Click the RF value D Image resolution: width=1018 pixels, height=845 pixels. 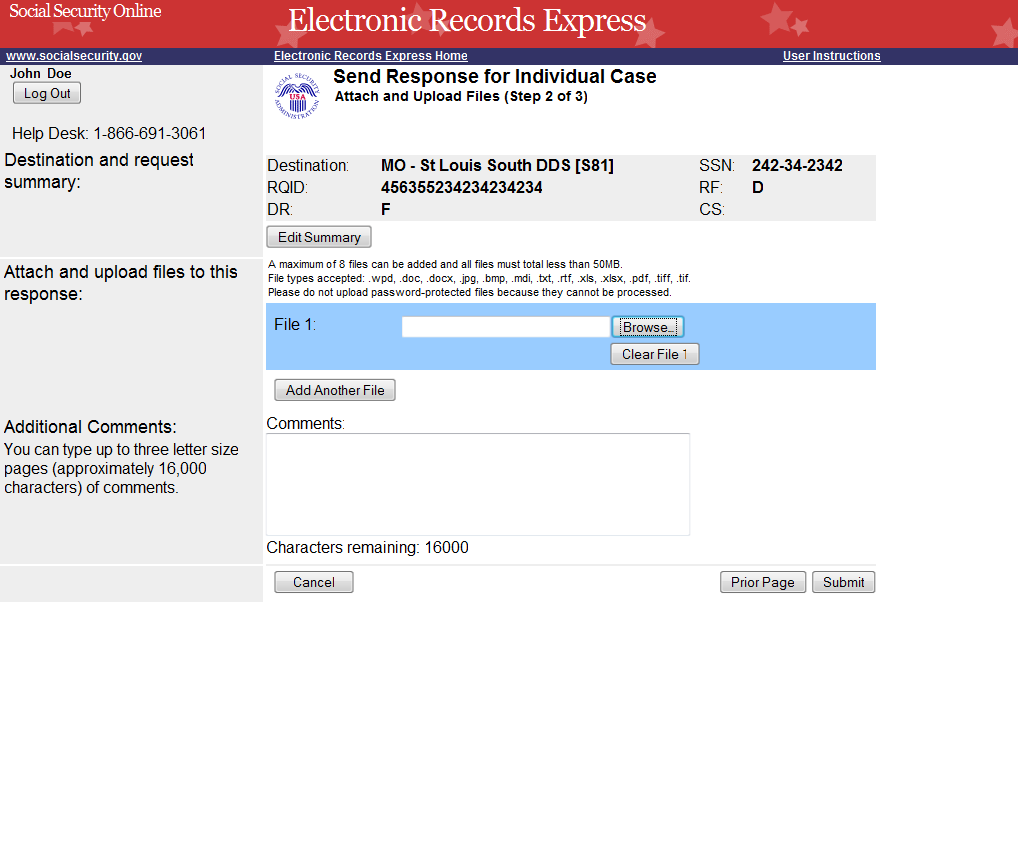[x=758, y=188]
